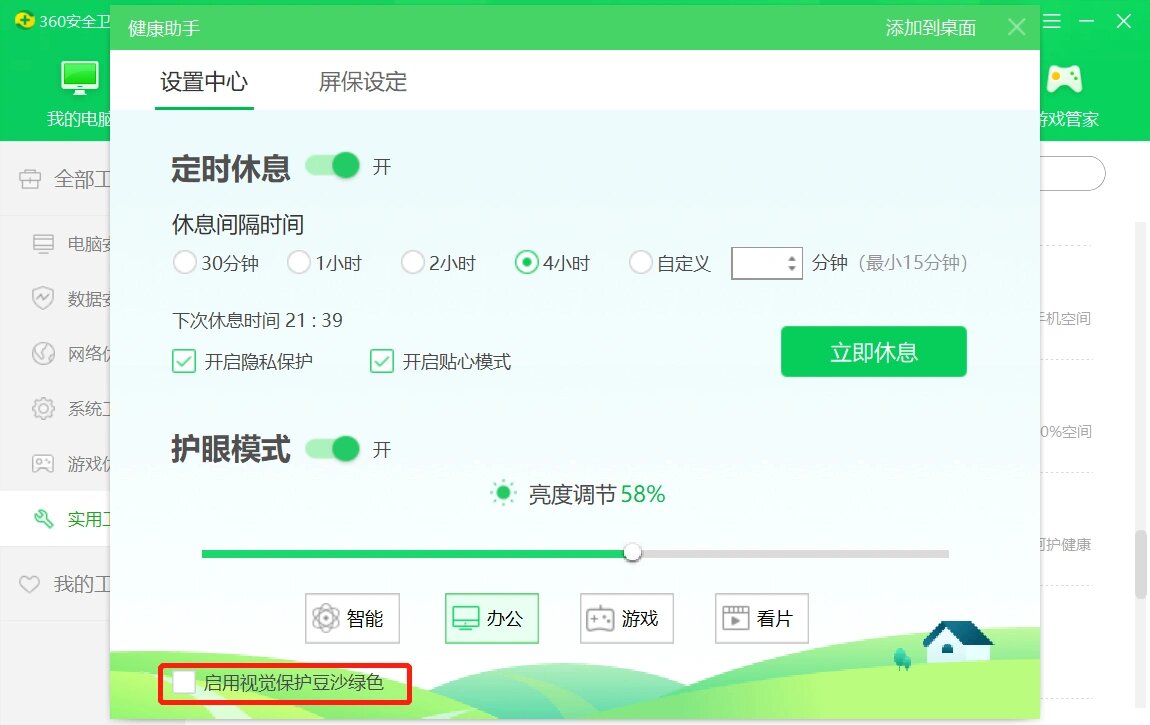The height and width of the screenshot is (725, 1150).
Task: Enable 启用视觉保护豆沙绿色 checkbox
Action: pos(184,683)
